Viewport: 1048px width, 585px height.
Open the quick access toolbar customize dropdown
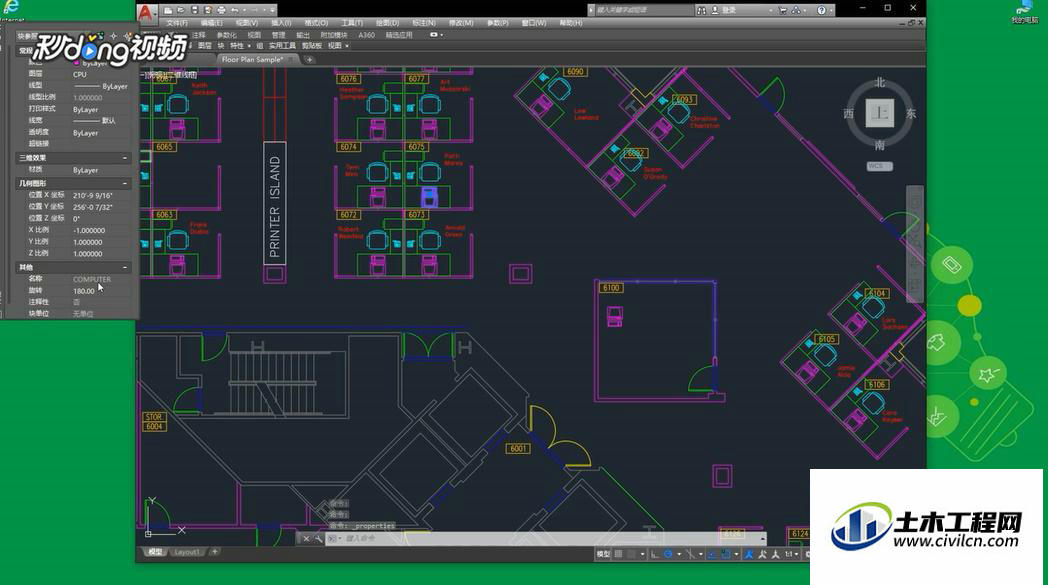click(x=273, y=10)
